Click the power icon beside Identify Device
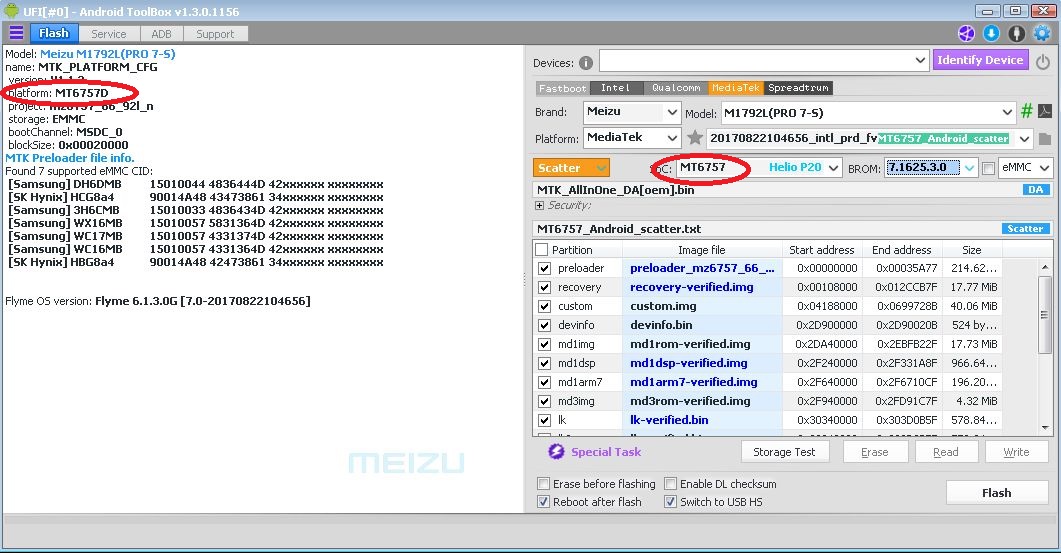1061x553 pixels. [1043, 62]
